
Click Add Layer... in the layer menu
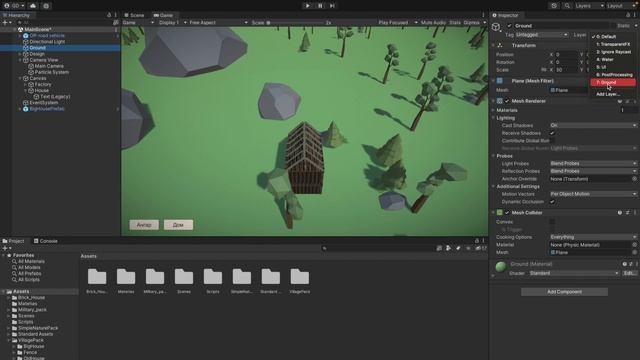click(613, 94)
